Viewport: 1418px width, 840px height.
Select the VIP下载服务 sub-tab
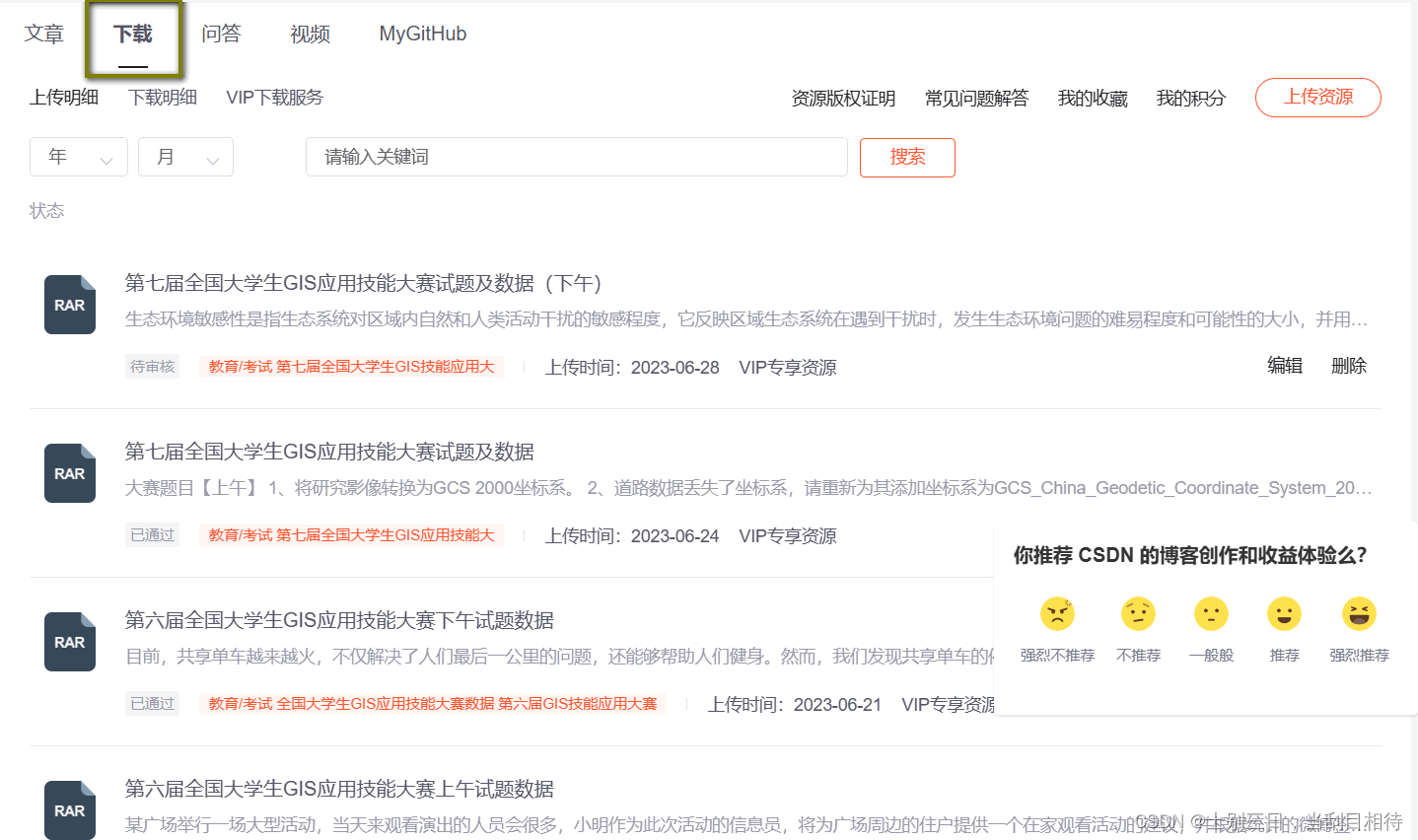[275, 97]
